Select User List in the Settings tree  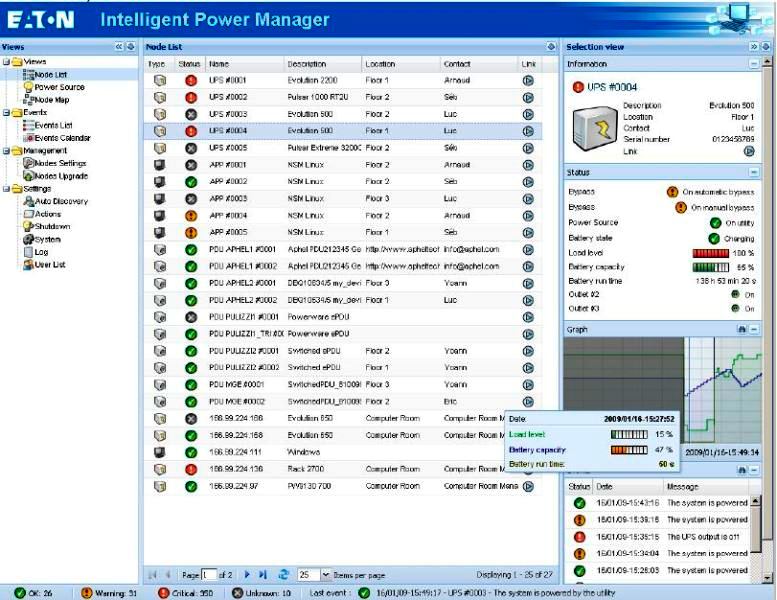pos(49,264)
